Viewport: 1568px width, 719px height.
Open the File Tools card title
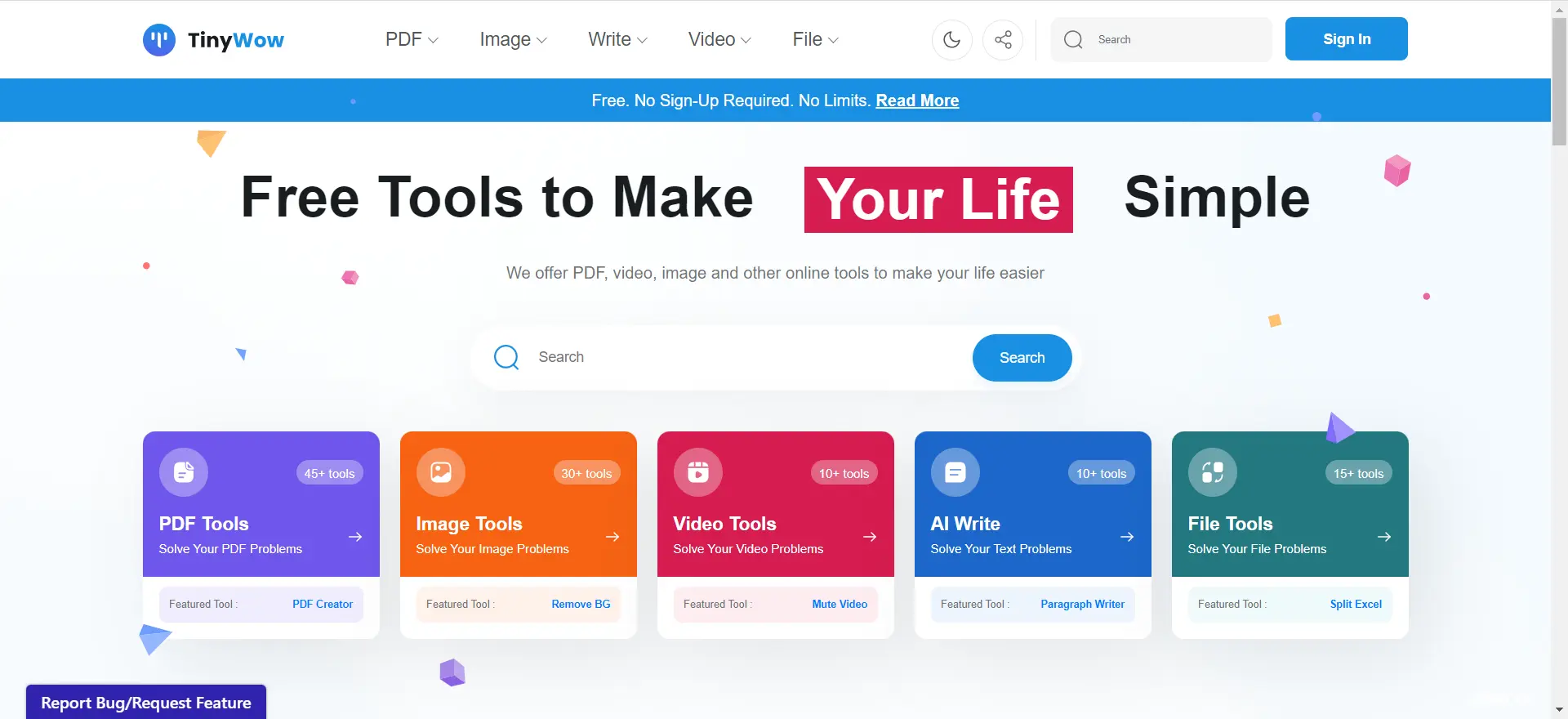pos(1230,524)
